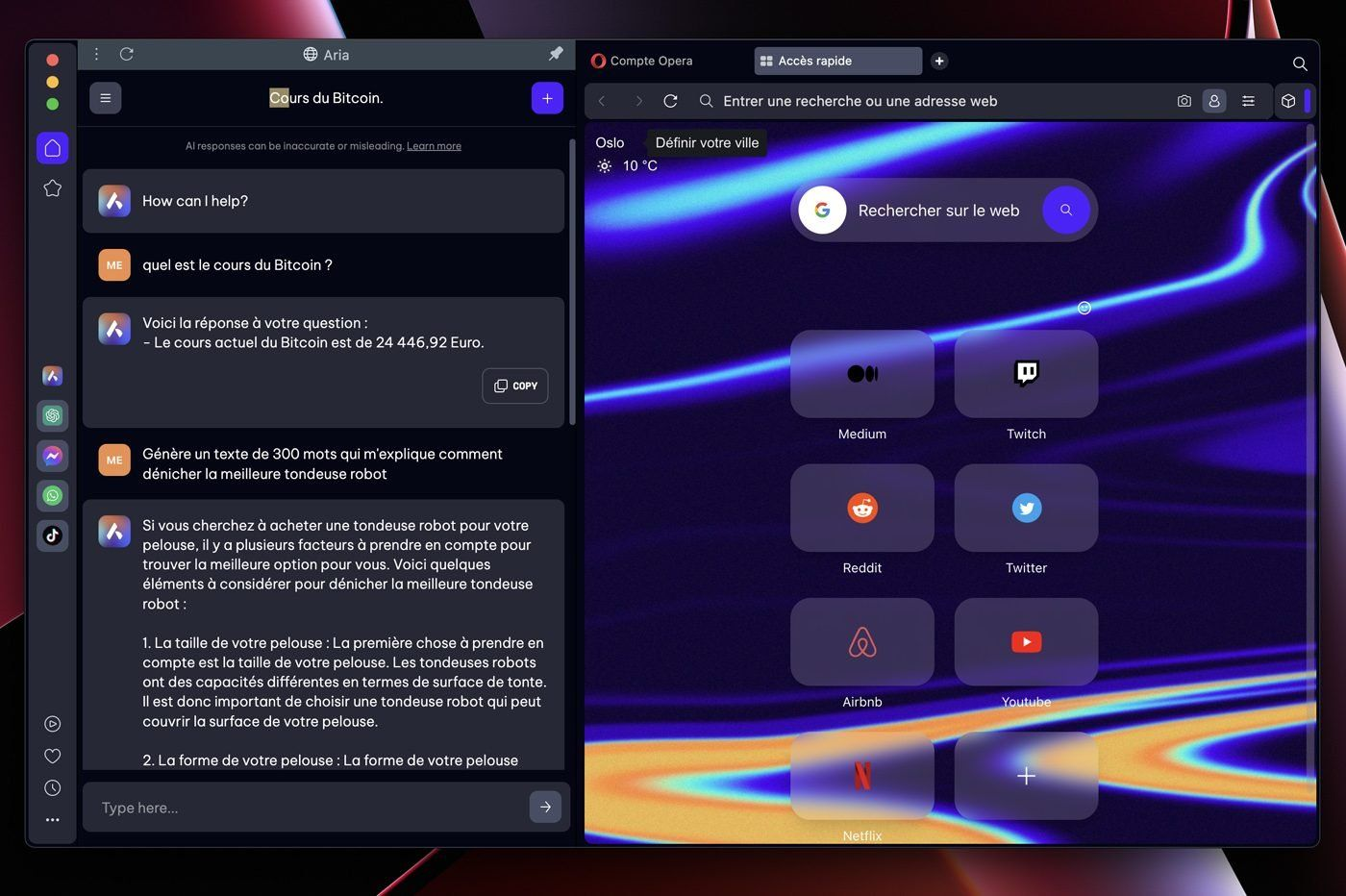Viewport: 1346px width, 896px height.
Task: Open bookmarks star icon in sidebar
Action: pos(53,188)
